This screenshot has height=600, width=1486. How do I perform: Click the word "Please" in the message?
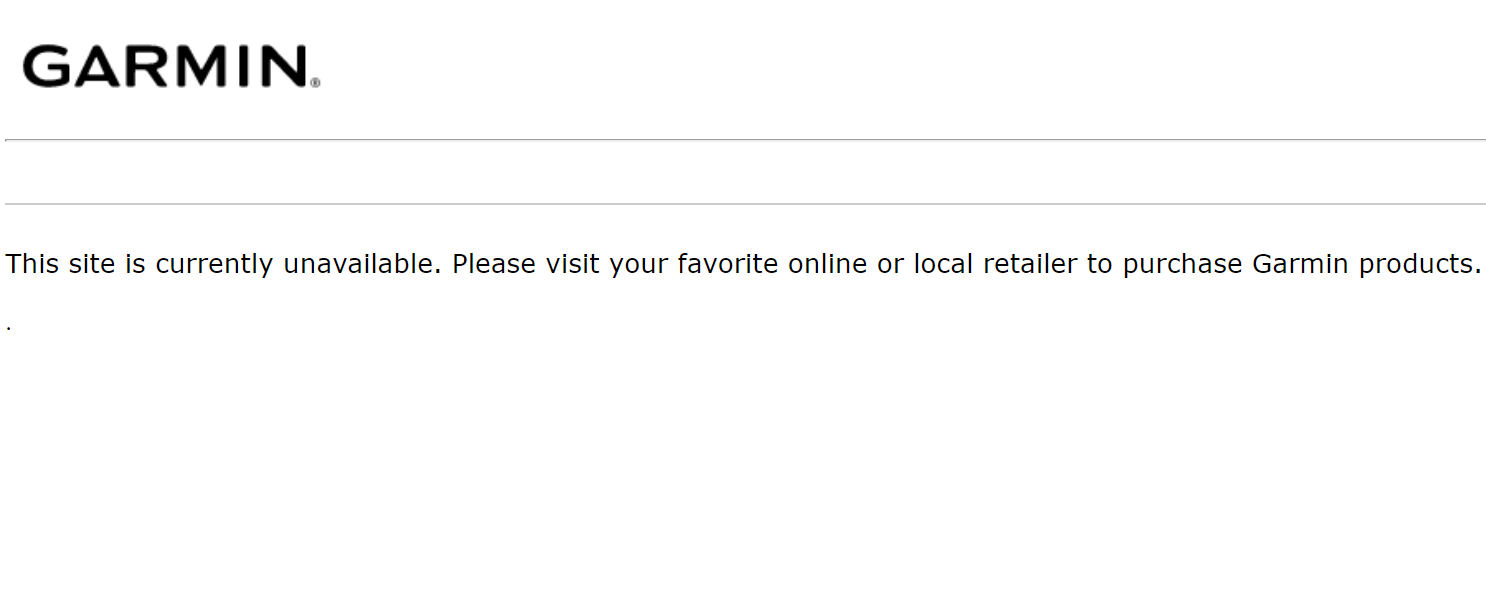click(494, 264)
